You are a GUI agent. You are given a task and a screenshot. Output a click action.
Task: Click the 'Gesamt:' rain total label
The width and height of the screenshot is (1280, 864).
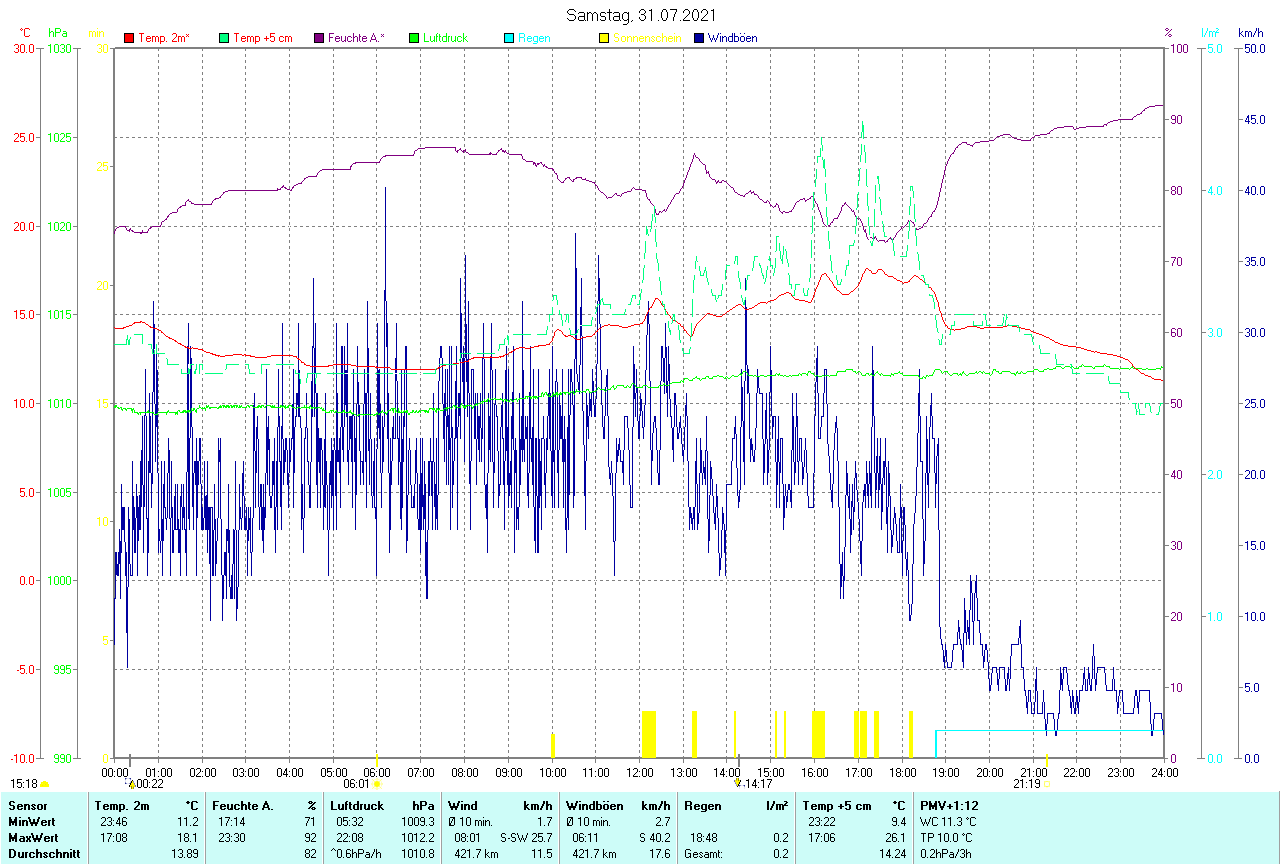point(704,854)
